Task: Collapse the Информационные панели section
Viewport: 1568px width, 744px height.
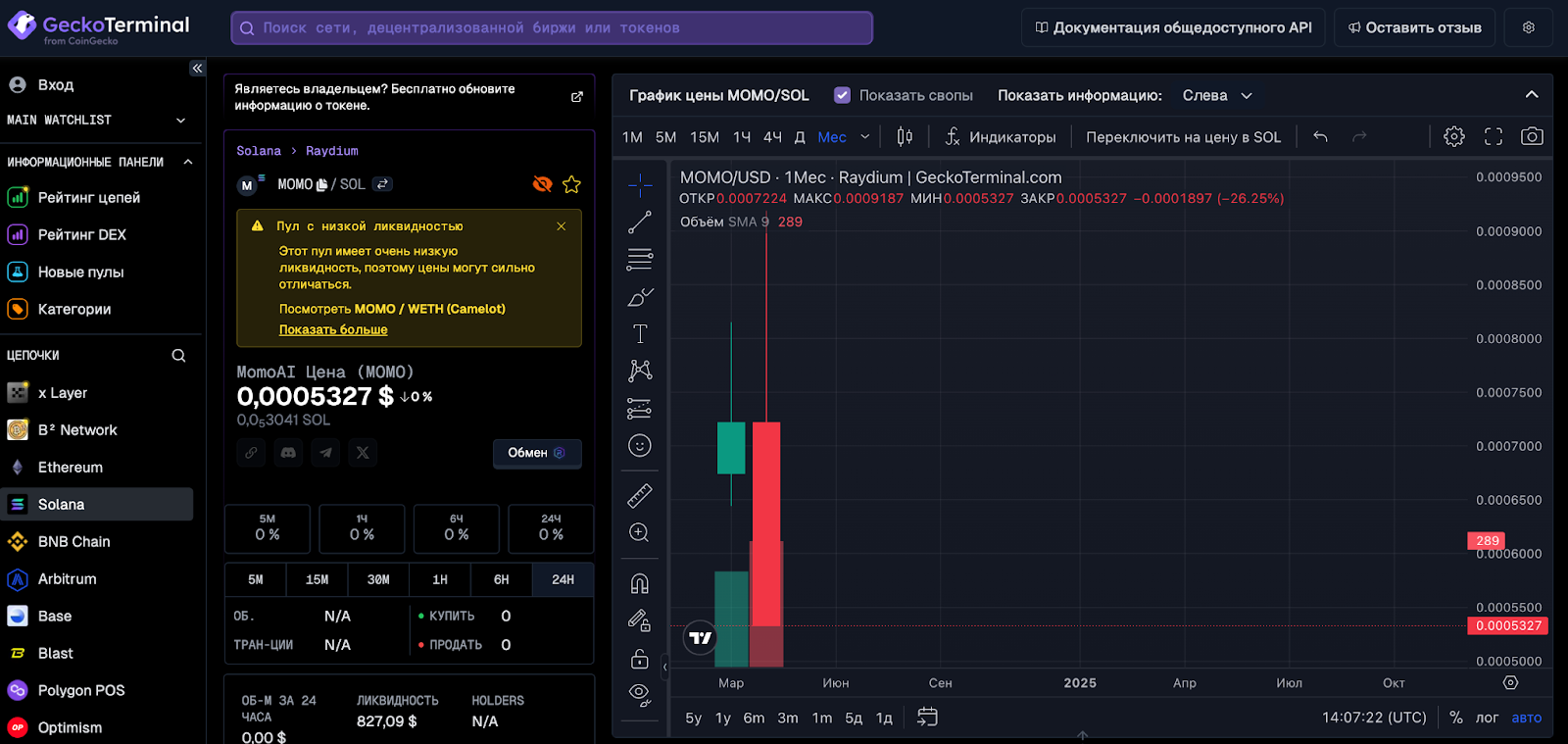Action: (x=188, y=162)
